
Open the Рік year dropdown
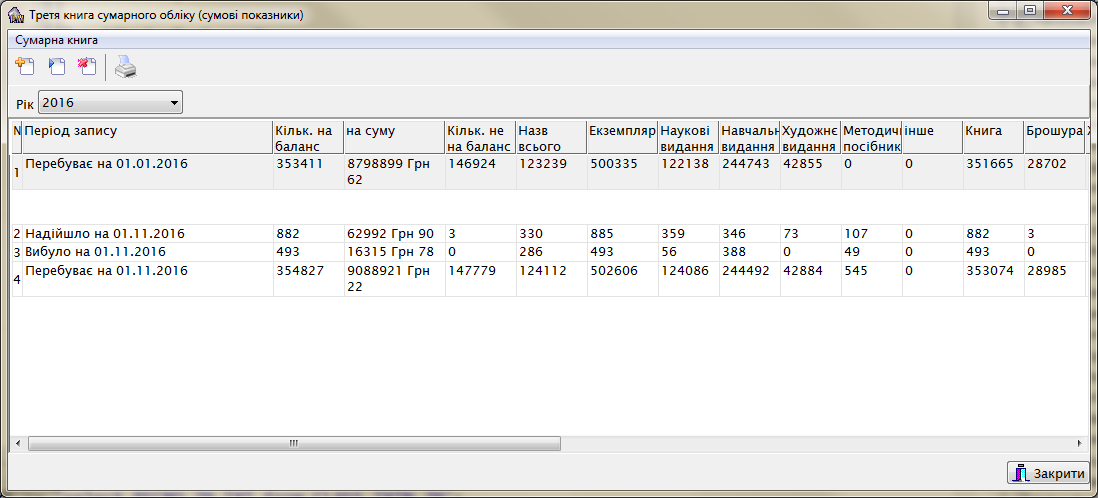coord(175,102)
